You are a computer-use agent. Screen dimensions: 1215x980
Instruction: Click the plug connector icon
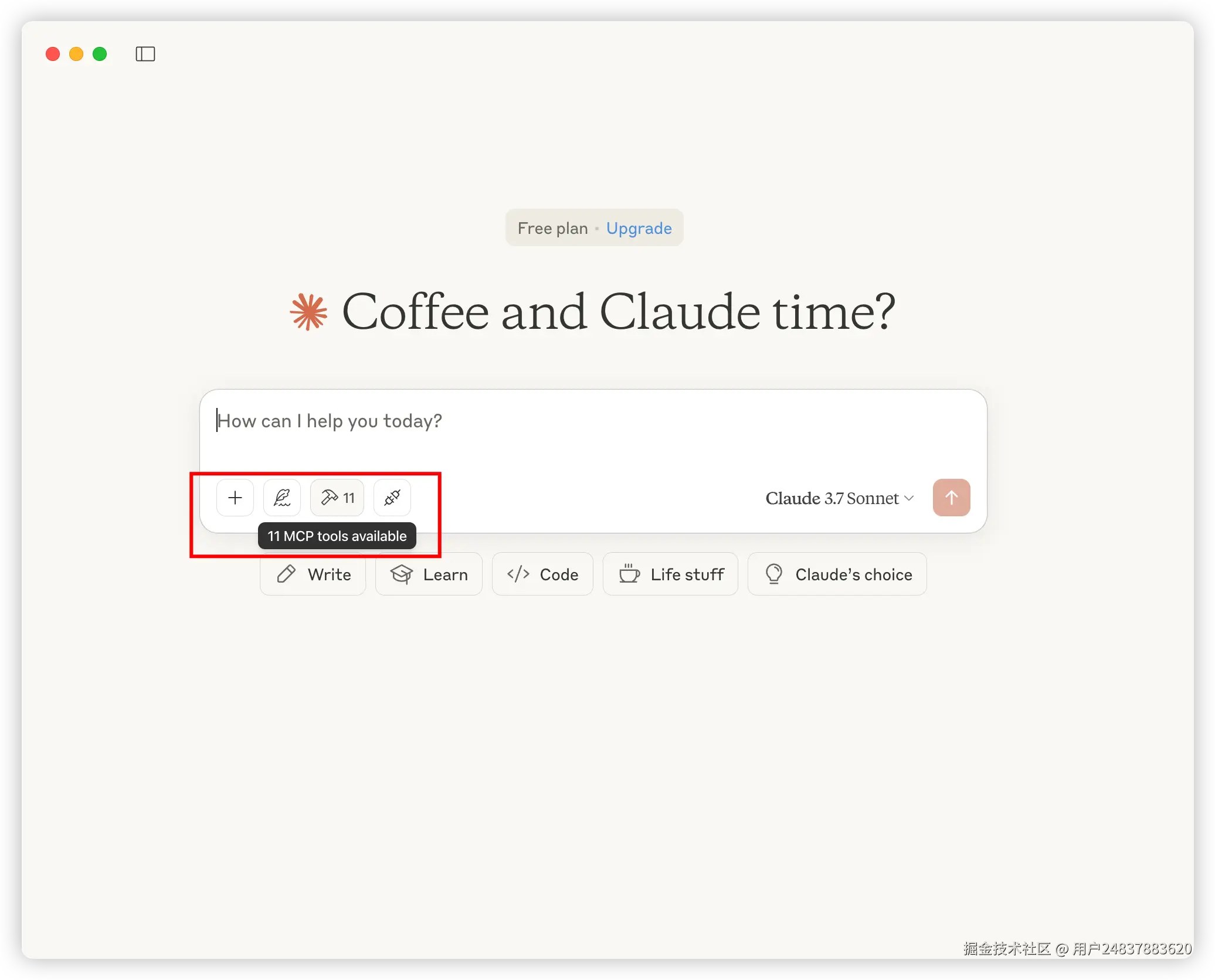(x=392, y=498)
